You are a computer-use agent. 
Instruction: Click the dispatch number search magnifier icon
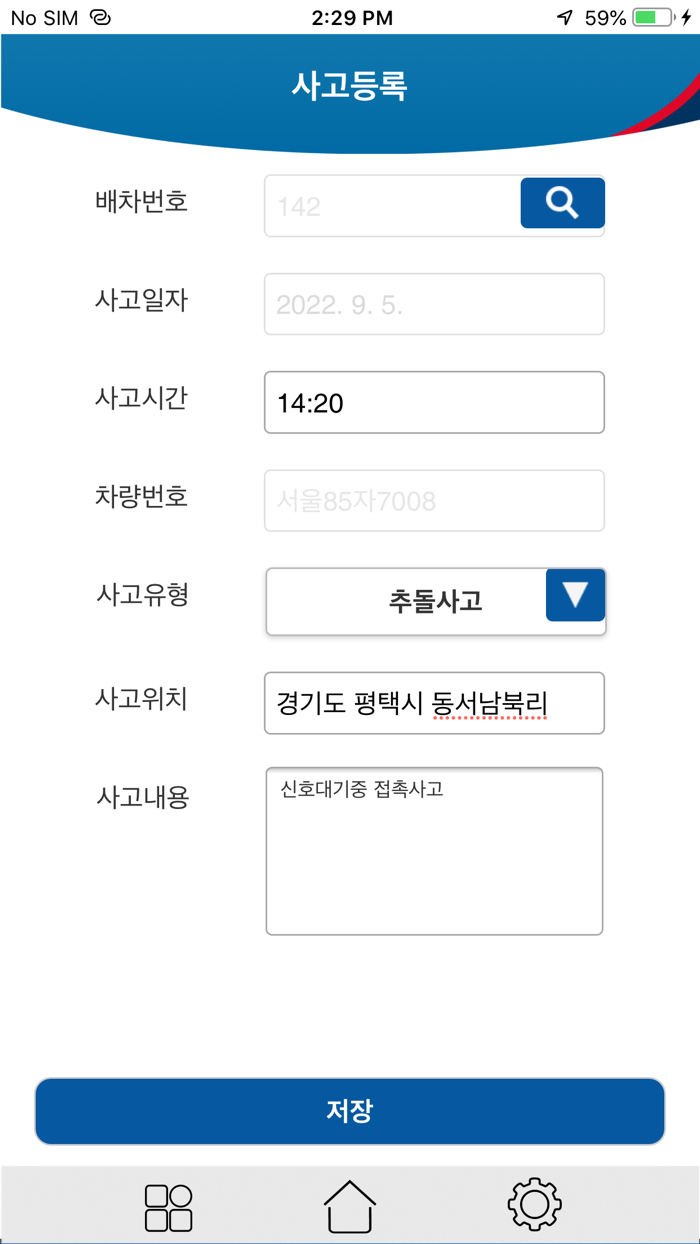point(562,202)
